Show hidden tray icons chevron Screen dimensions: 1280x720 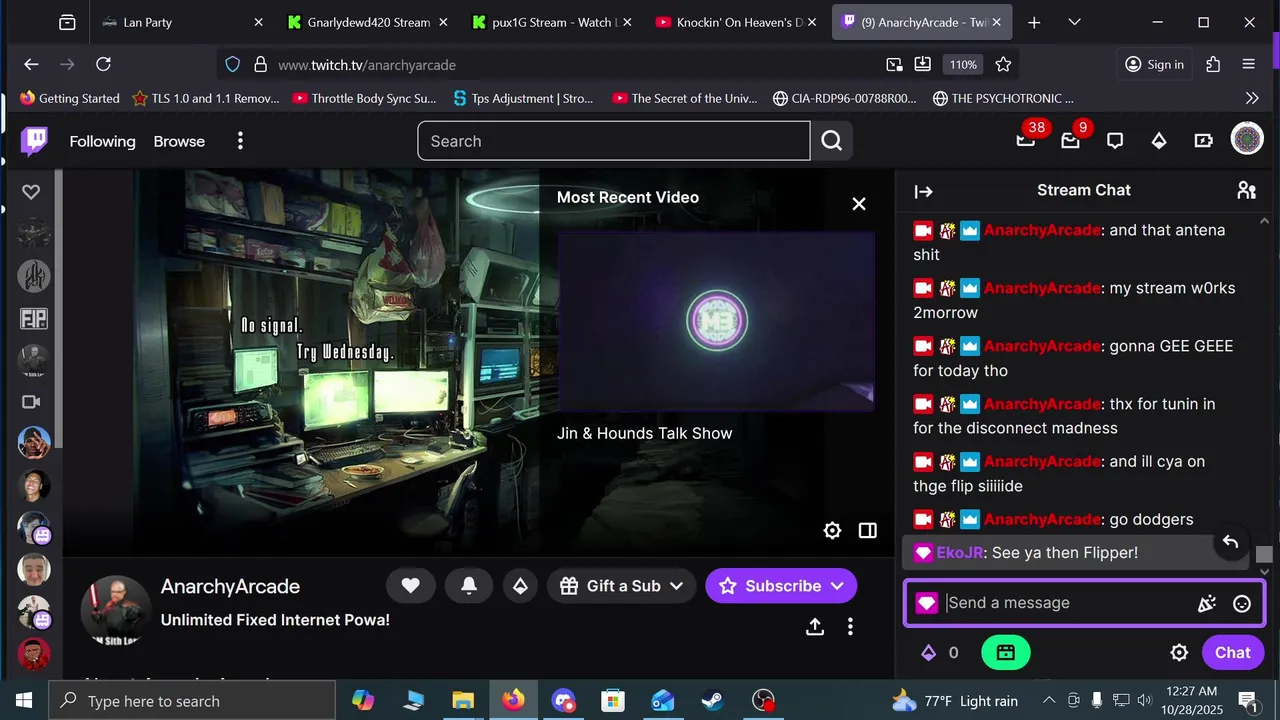click(x=1047, y=701)
